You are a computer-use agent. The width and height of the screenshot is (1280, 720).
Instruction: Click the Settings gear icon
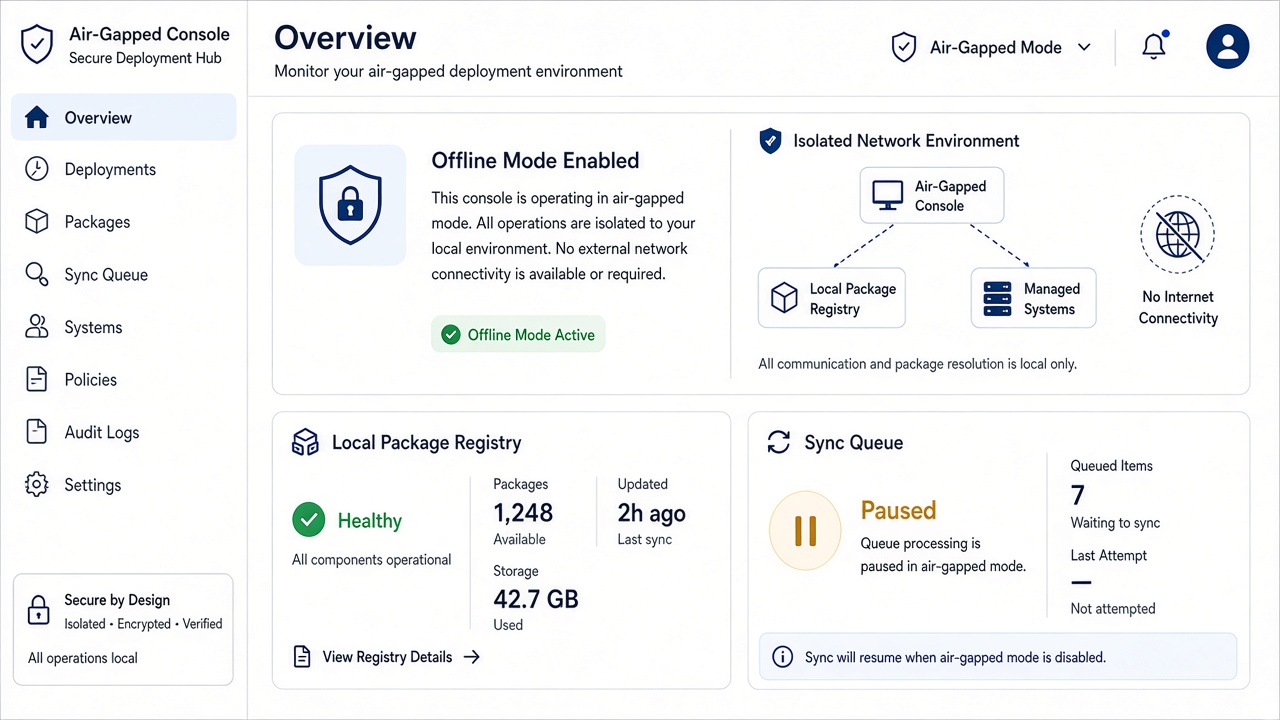point(37,485)
